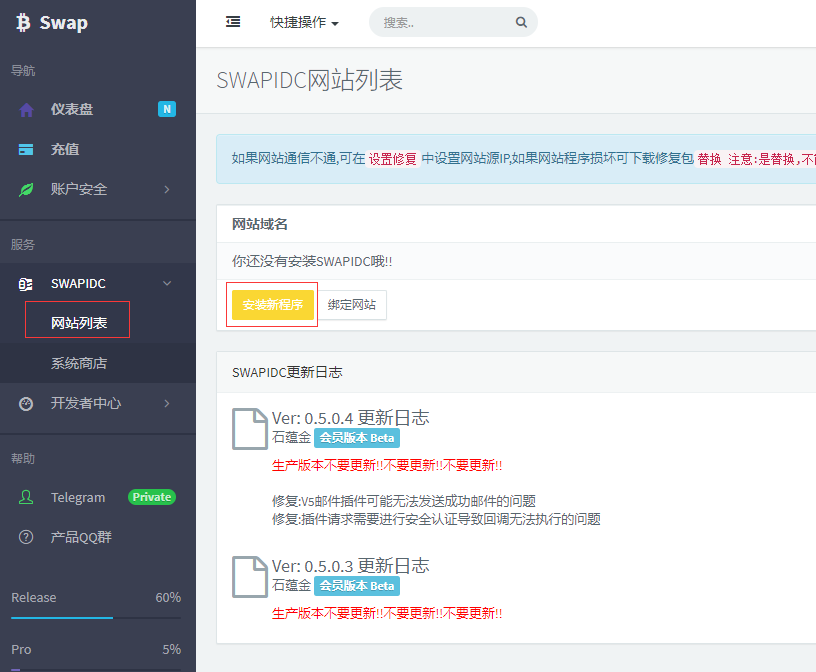Click the leaf icon beside 账户安全
Viewport: 816px width, 672px height.
26,189
